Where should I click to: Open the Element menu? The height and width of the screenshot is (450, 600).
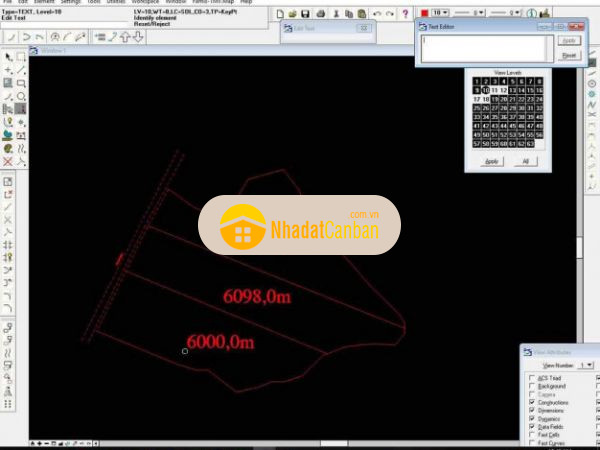(x=43, y=2)
